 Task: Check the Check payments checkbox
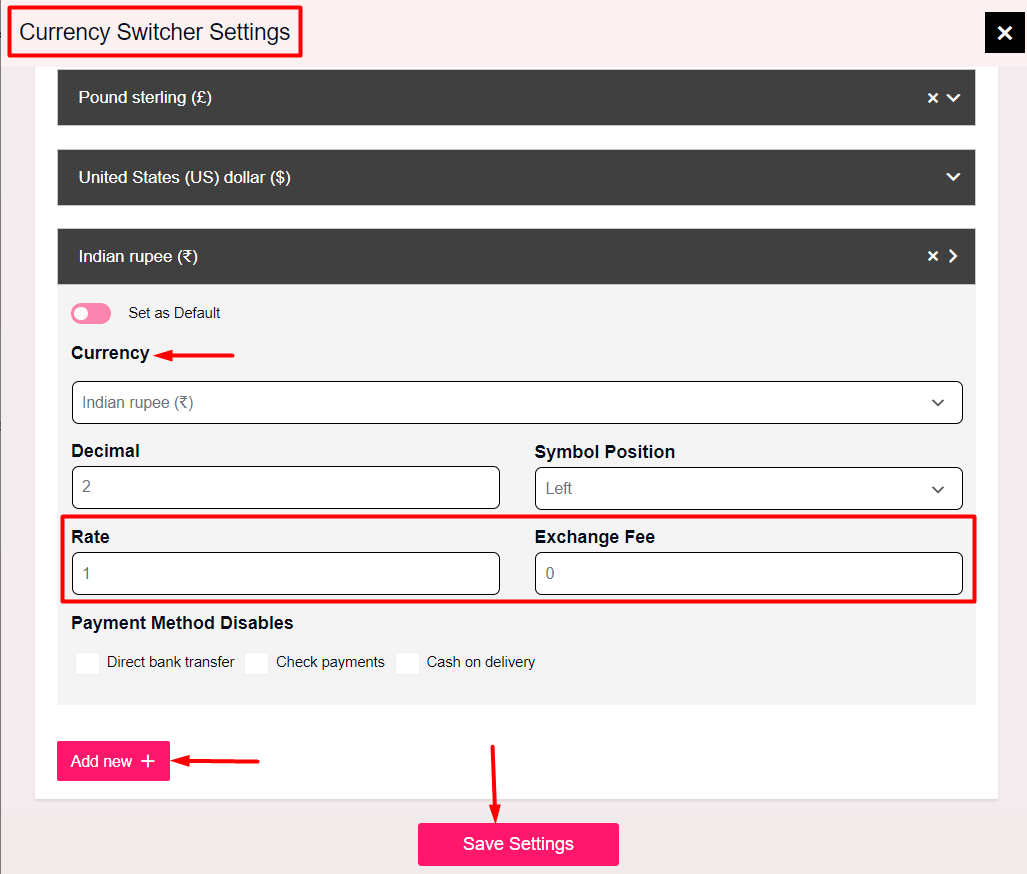click(x=257, y=663)
